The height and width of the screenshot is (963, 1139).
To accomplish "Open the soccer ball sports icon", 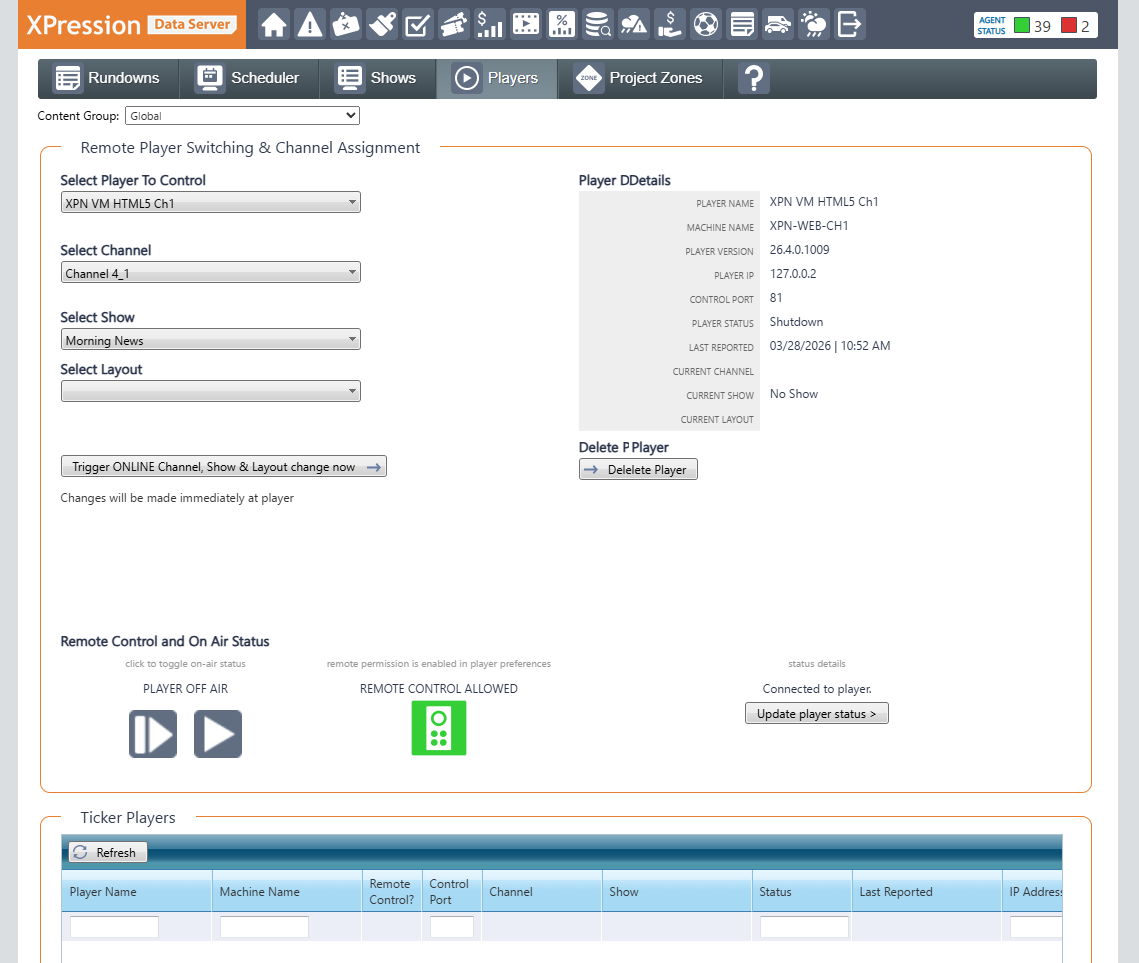I will [x=706, y=25].
